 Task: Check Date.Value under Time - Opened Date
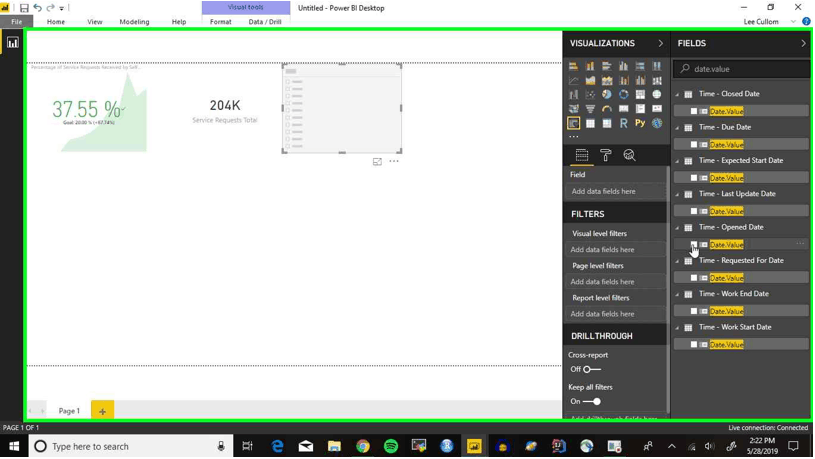(693, 244)
